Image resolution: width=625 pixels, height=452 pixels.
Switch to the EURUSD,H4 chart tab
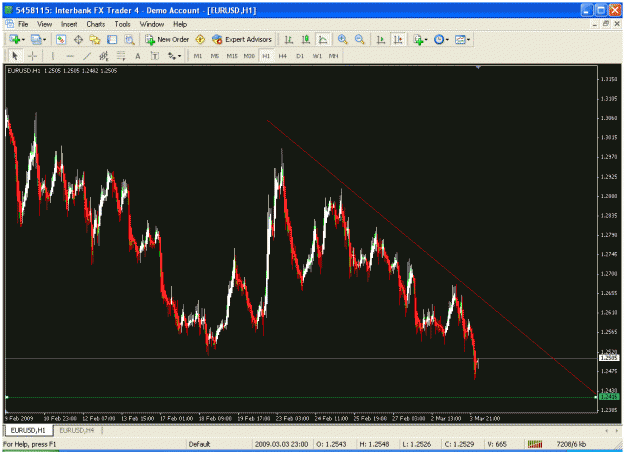[x=77, y=430]
